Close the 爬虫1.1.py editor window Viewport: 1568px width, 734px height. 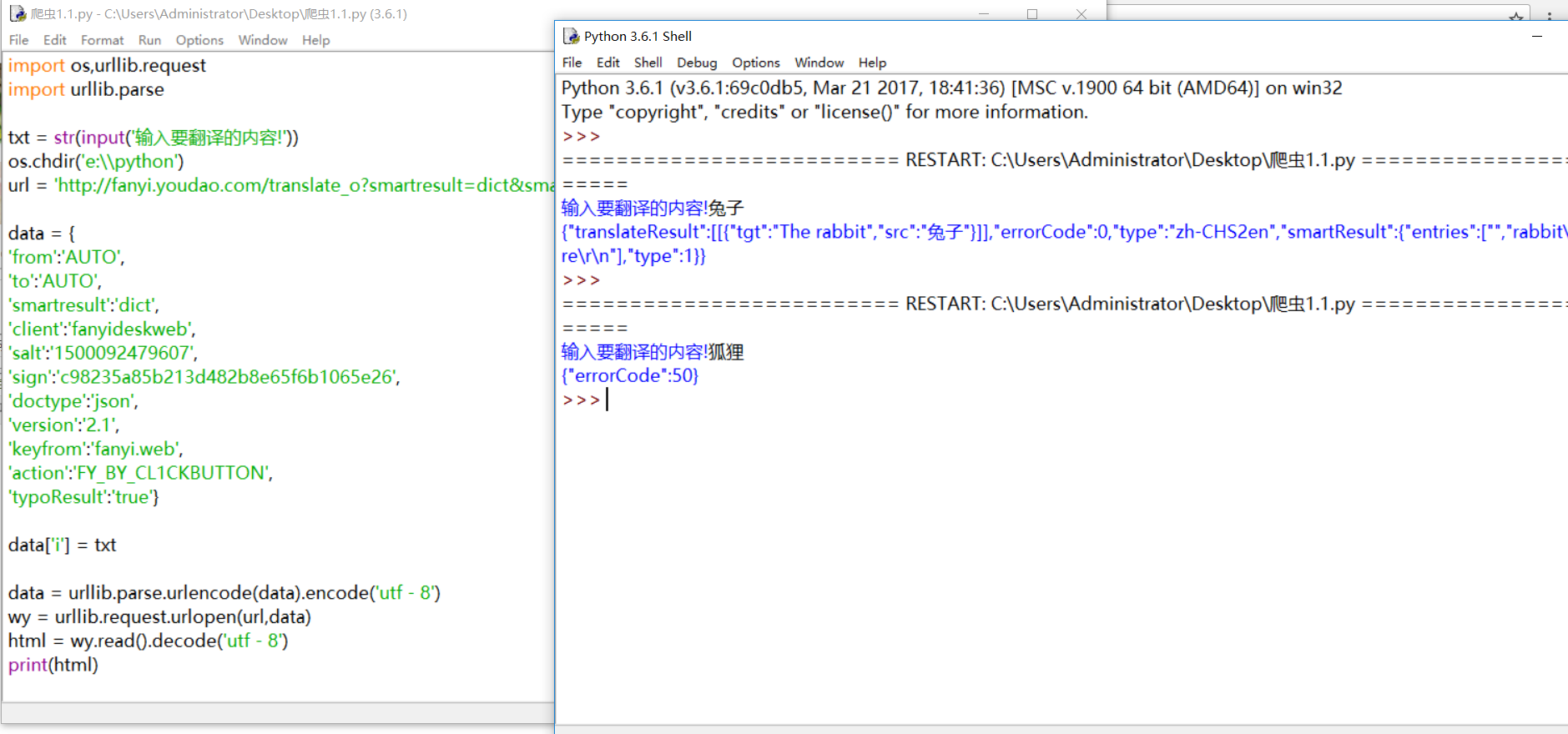point(1081,14)
